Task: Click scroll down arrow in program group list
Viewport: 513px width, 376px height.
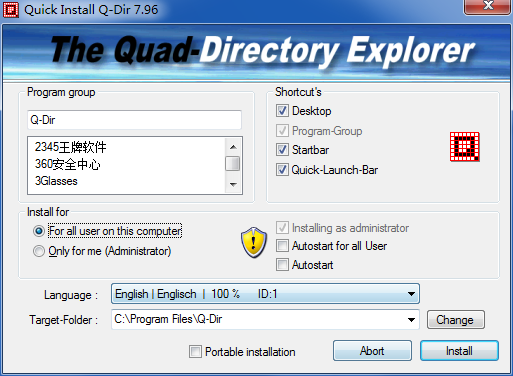Action: coord(233,184)
